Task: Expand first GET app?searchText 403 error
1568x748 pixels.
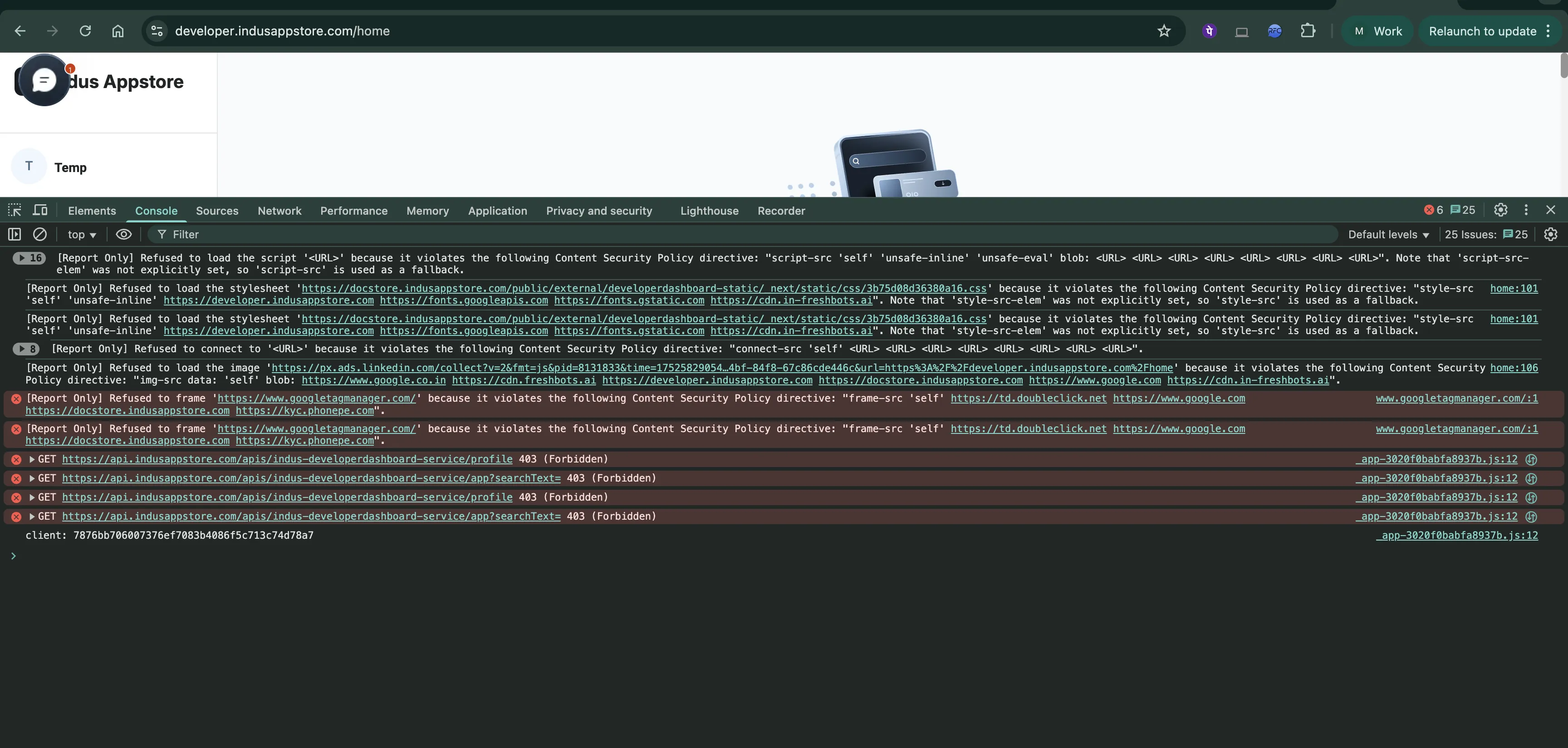Action: [32, 478]
